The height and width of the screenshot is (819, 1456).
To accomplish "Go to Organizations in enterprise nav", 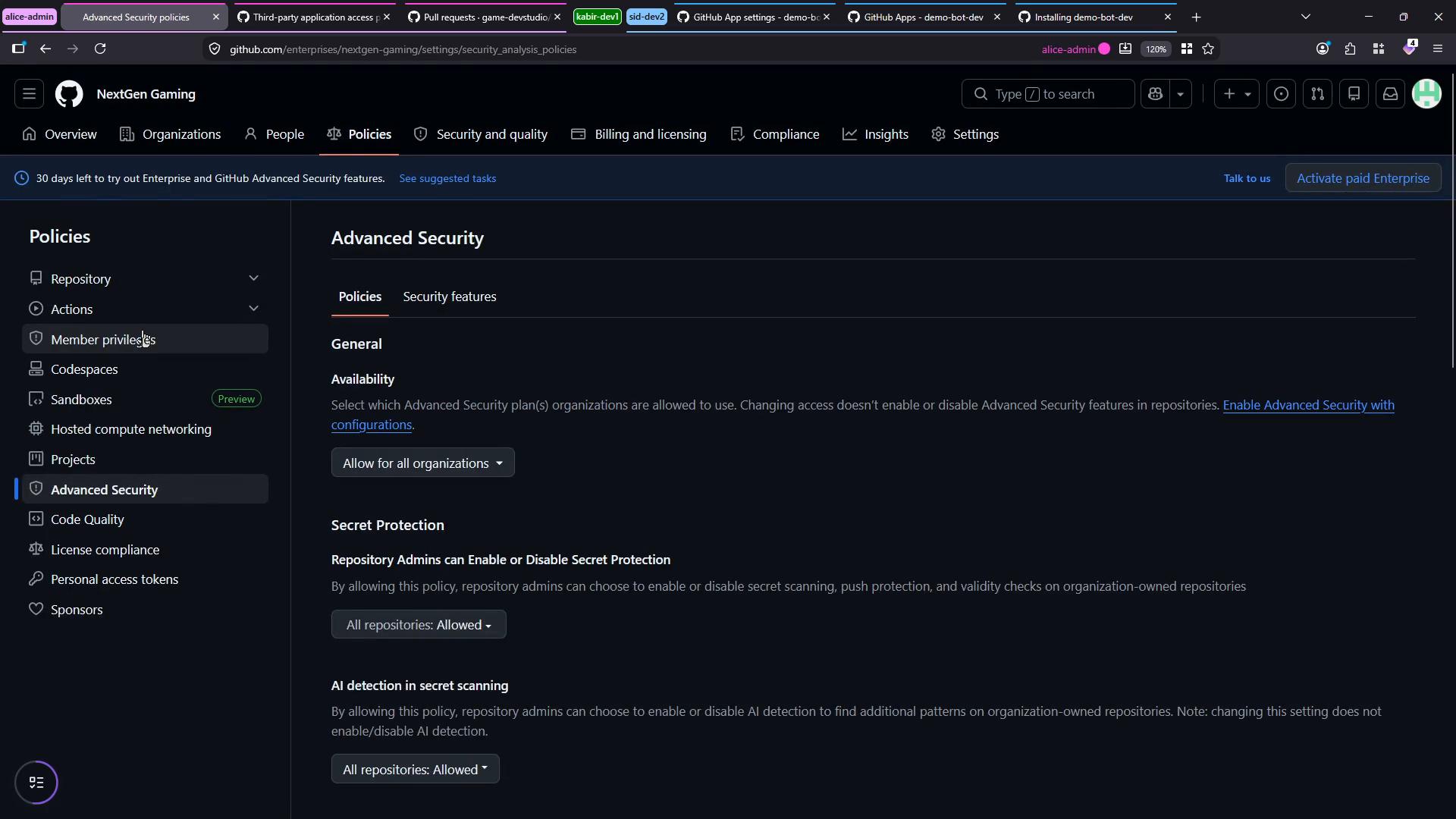I will [171, 134].
